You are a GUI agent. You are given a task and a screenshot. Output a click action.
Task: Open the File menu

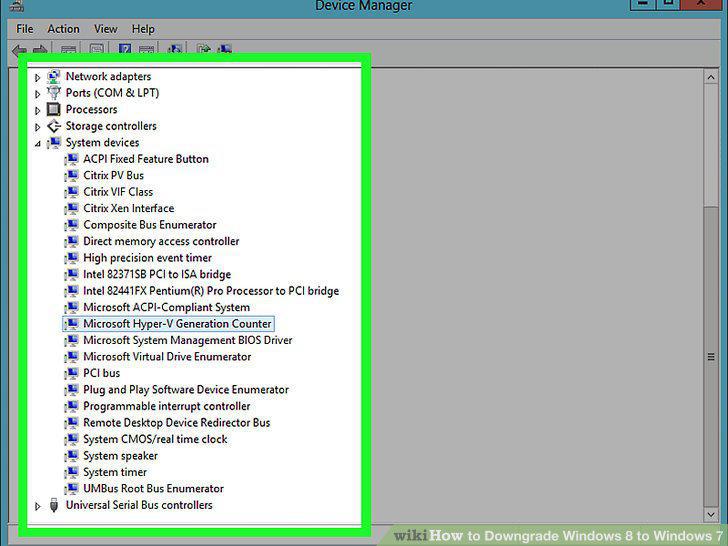[25, 29]
